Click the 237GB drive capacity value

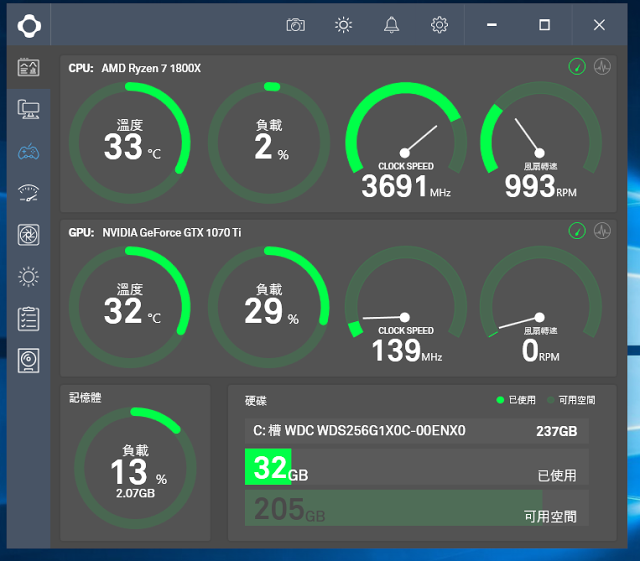(x=556, y=431)
